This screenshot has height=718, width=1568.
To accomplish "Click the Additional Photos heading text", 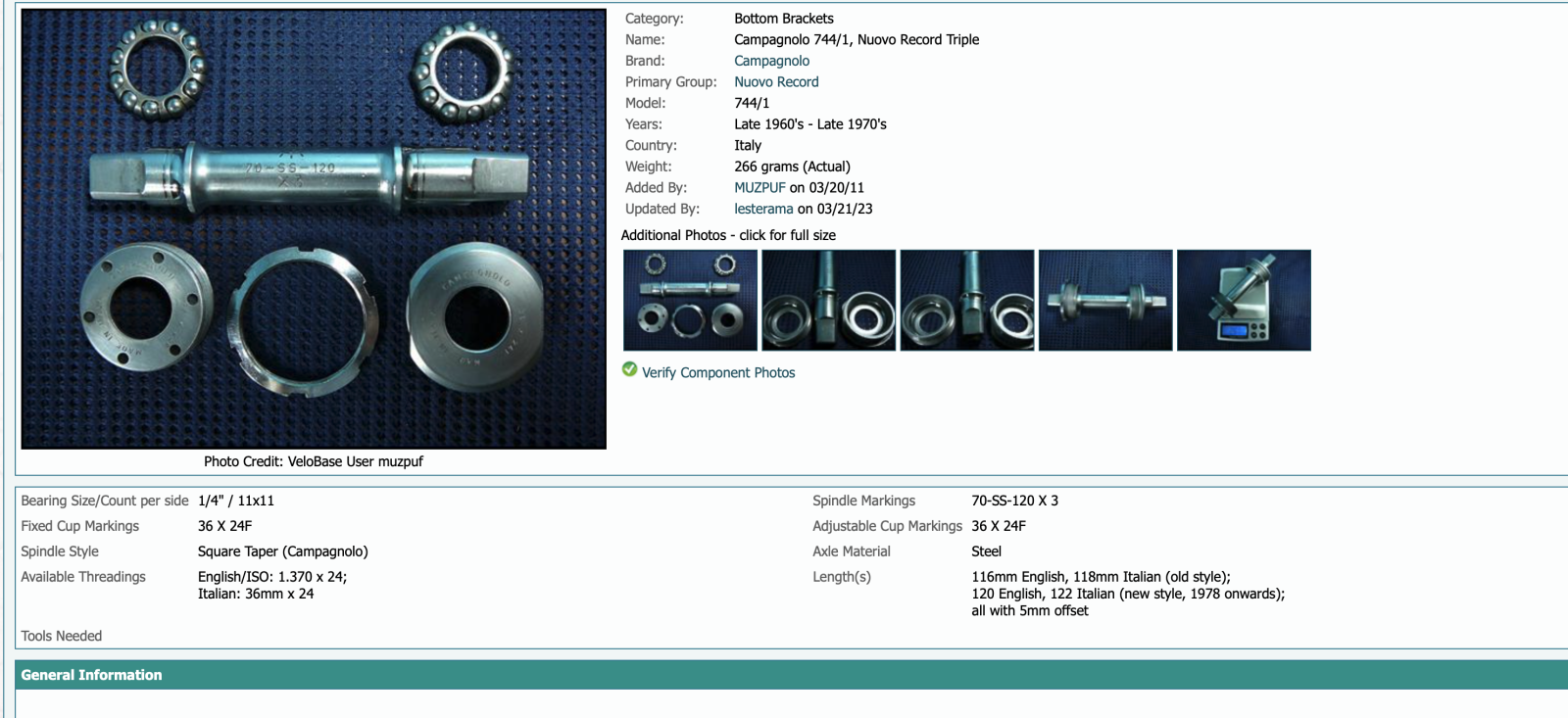I will pos(728,235).
